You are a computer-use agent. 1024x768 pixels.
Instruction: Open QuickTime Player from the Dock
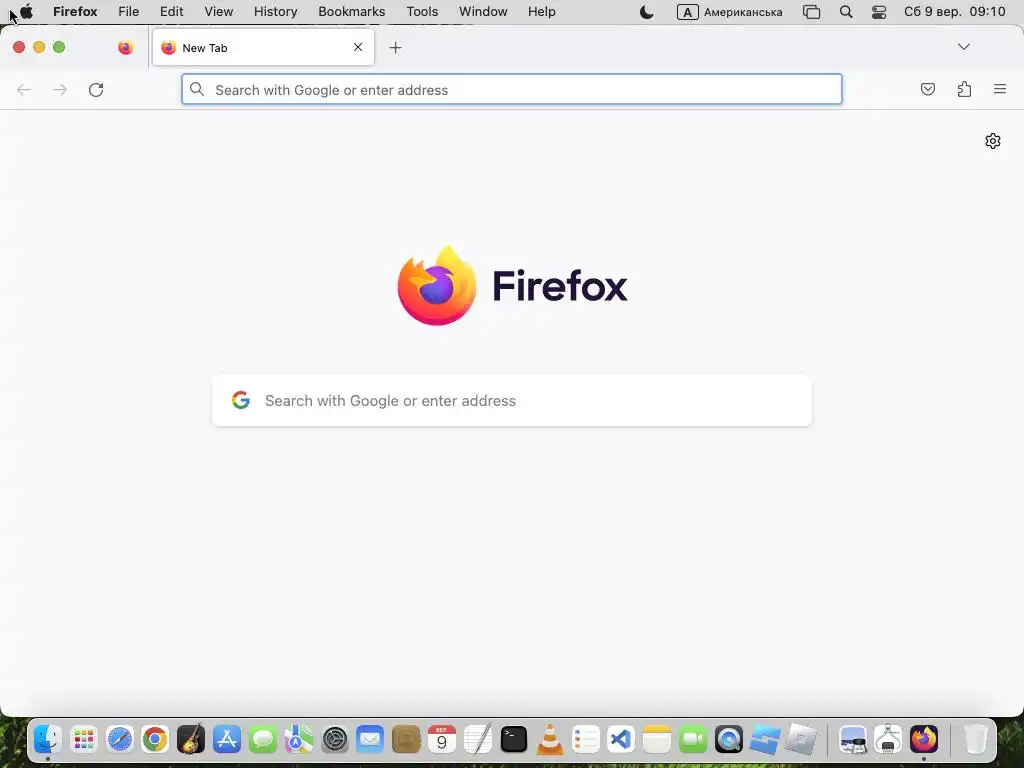pyautogui.click(x=729, y=740)
